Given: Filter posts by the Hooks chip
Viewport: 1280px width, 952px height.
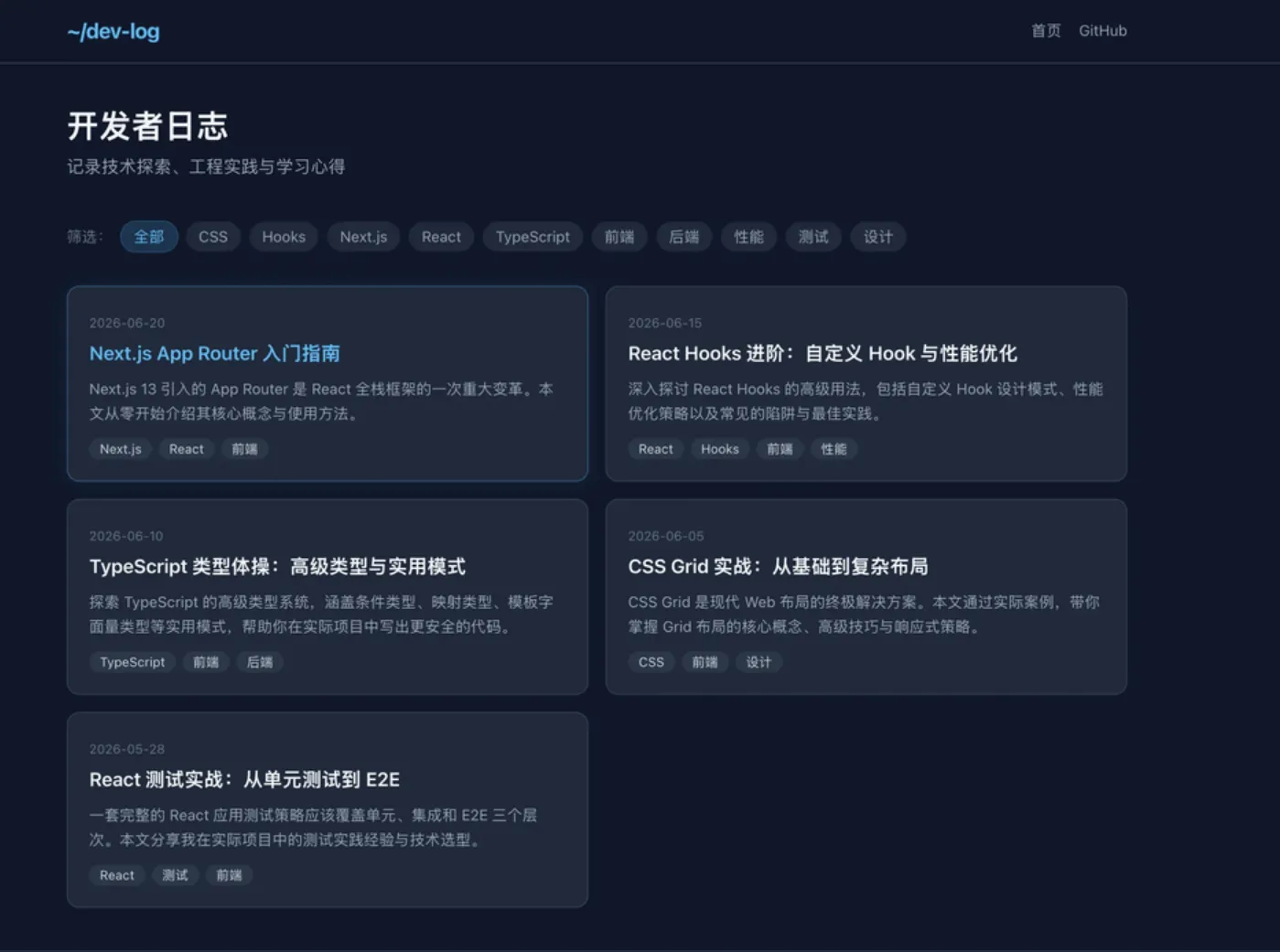Looking at the screenshot, I should coord(284,237).
